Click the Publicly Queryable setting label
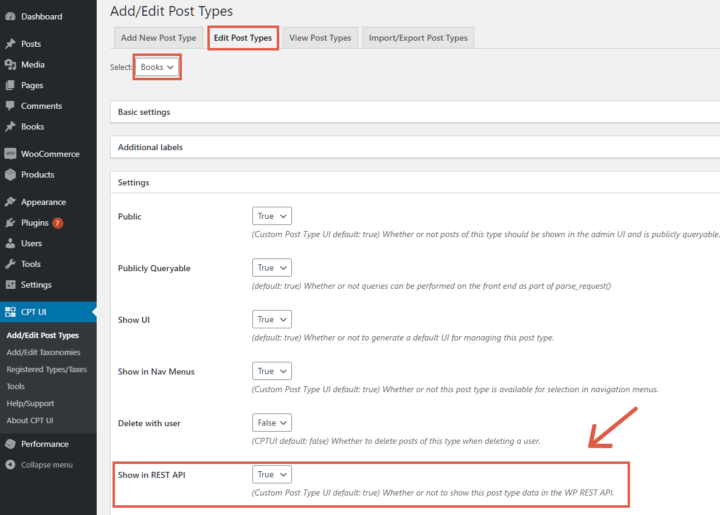Image resolution: width=720 pixels, height=515 pixels. (154, 269)
